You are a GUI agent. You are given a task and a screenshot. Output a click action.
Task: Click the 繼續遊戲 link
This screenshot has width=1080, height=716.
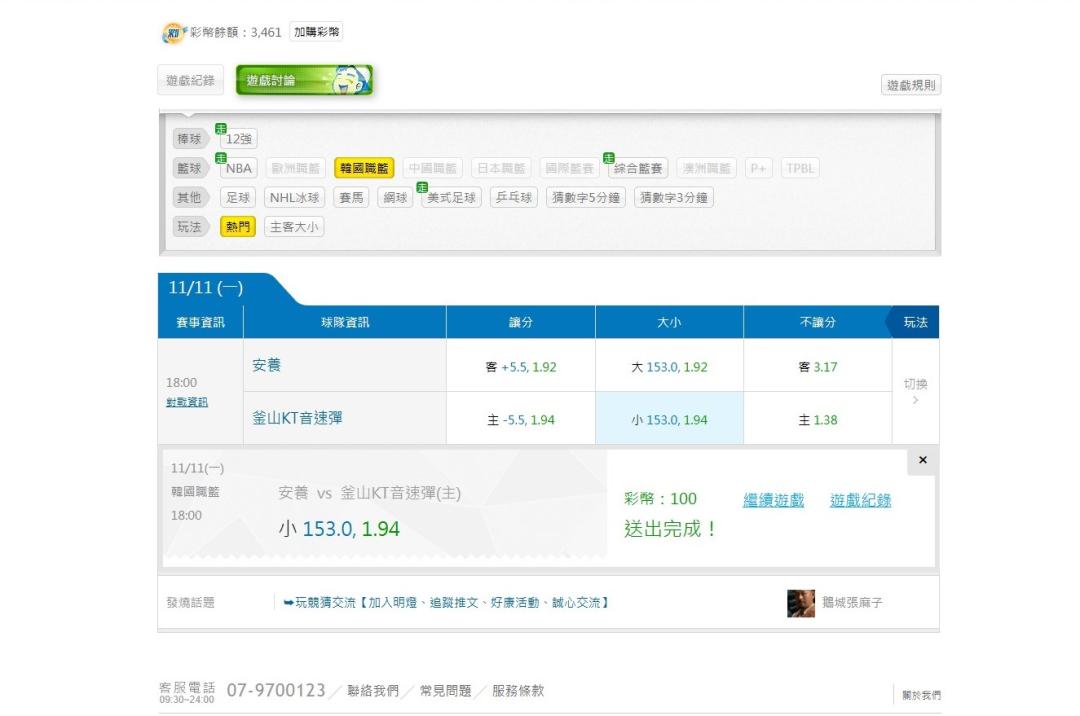(773, 501)
